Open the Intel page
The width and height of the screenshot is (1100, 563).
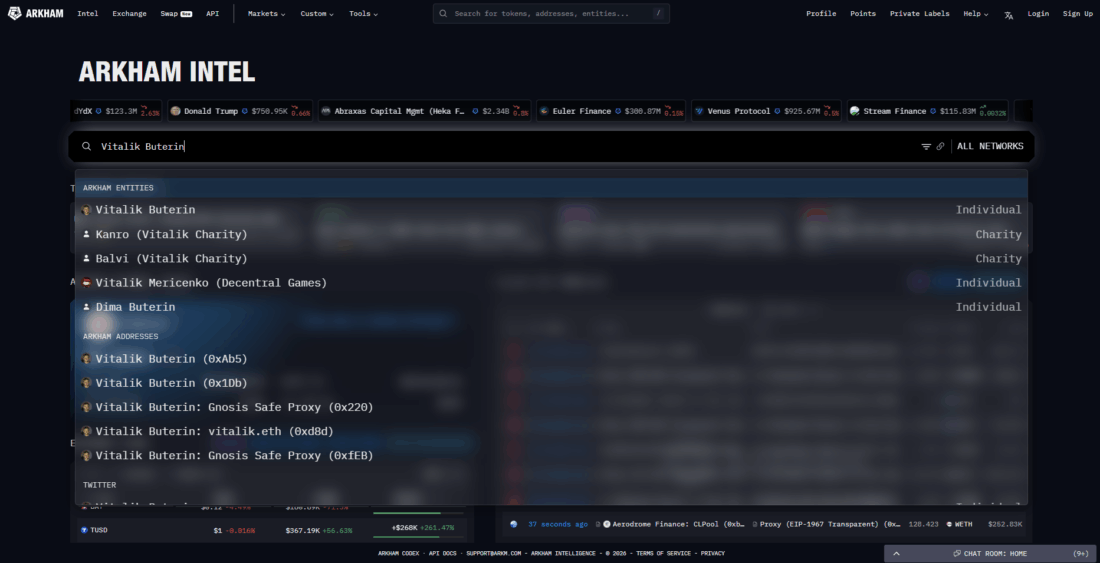point(88,13)
